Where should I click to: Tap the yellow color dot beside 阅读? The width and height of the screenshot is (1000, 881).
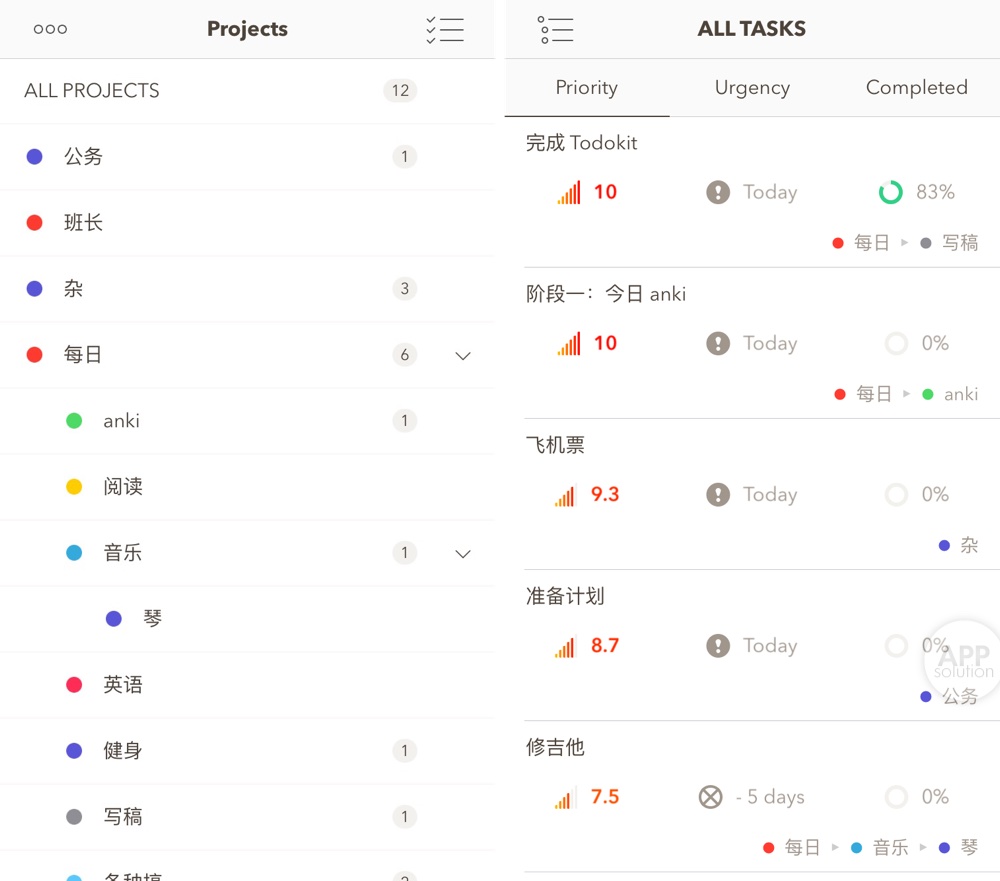pyautogui.click(x=74, y=487)
